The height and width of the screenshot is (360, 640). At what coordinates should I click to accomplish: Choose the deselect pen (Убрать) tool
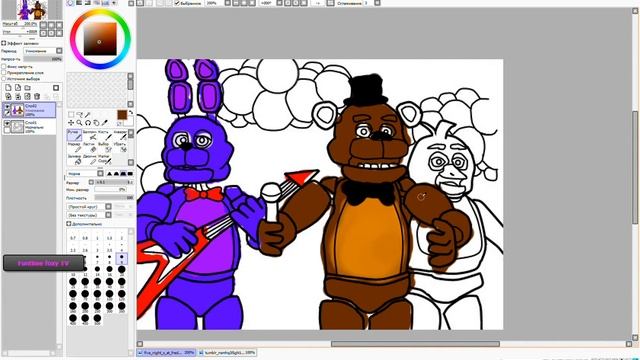120,147
